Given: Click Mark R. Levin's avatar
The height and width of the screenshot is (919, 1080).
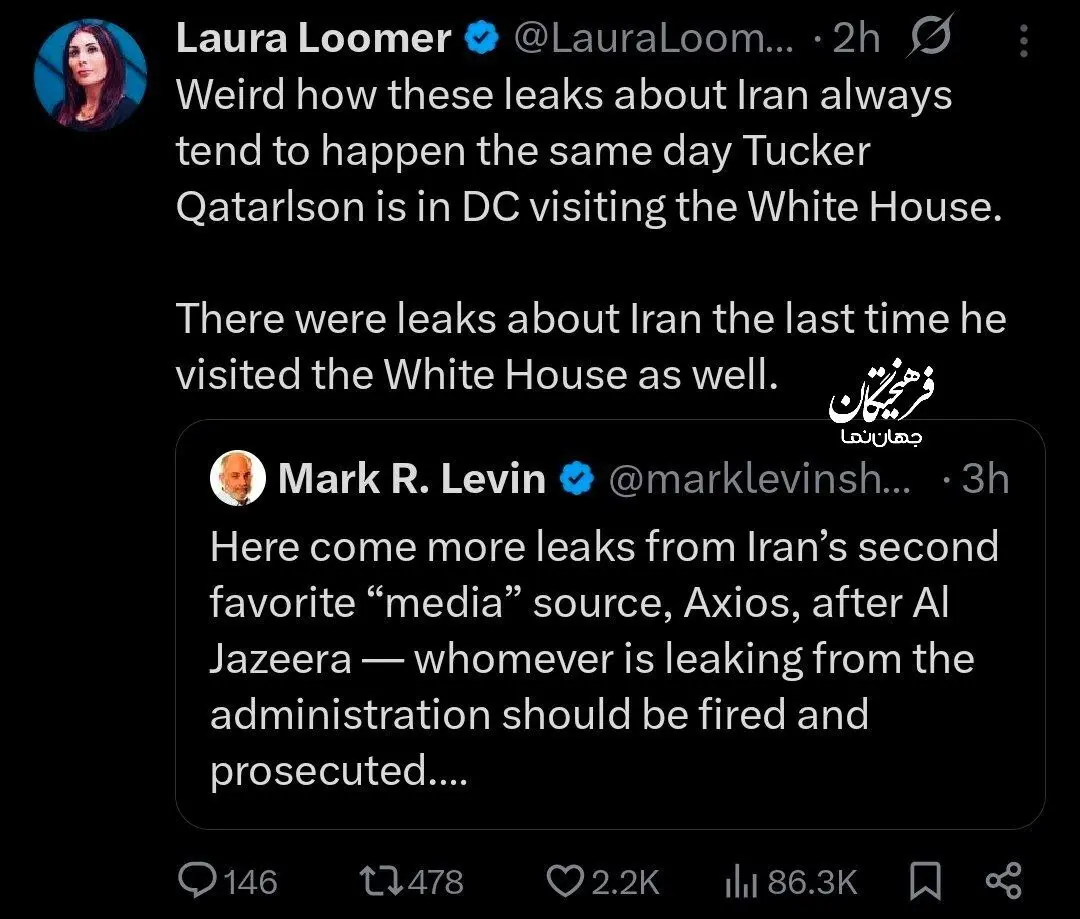Looking at the screenshot, I should pos(238,478).
